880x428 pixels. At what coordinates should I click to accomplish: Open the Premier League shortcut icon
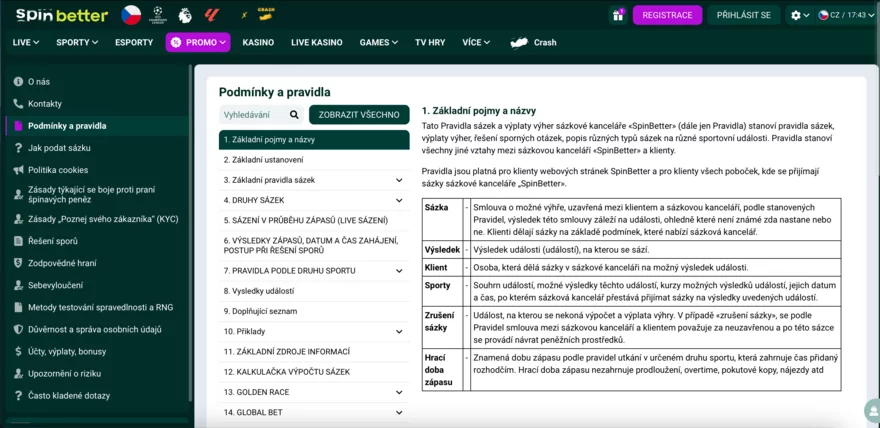click(184, 15)
